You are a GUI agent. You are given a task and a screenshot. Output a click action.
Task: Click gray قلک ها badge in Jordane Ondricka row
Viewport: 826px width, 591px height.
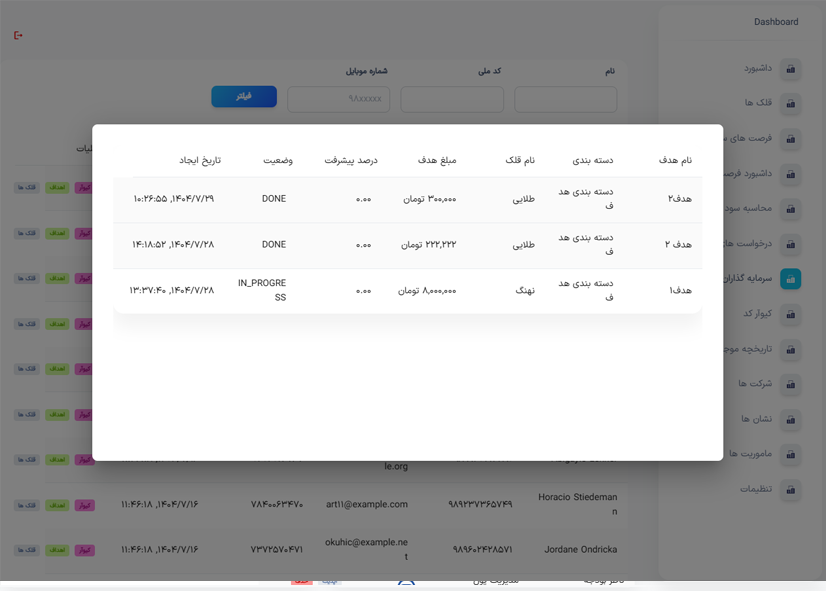pos(27,550)
